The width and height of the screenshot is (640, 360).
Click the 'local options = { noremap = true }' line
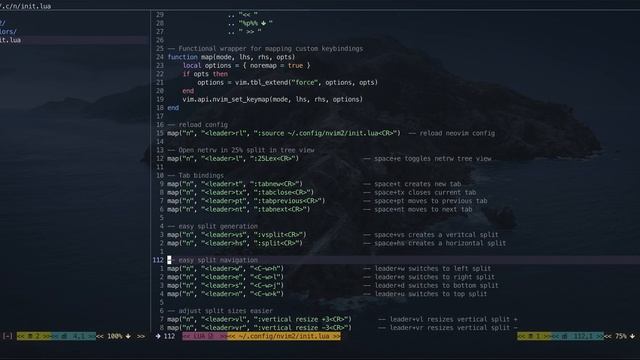click(246, 65)
